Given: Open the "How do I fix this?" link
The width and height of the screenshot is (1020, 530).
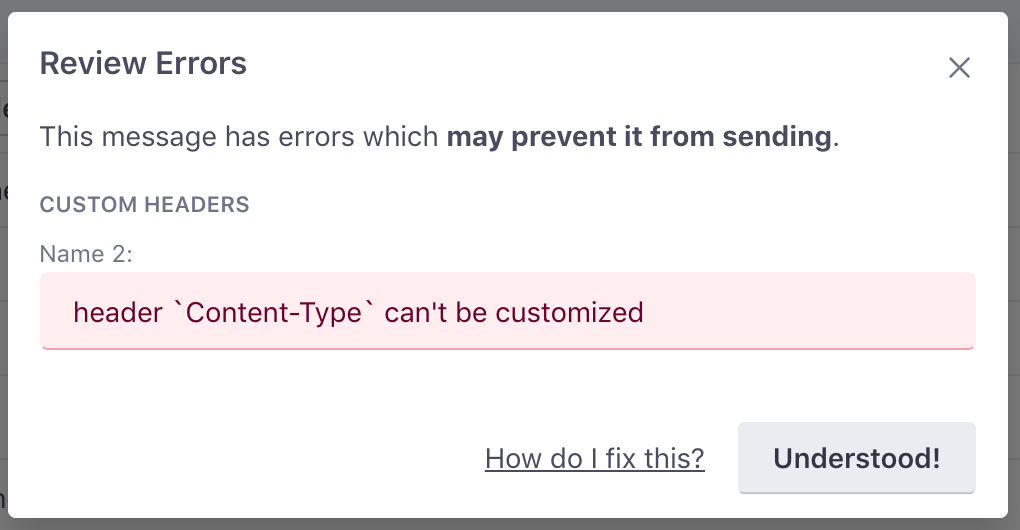Looking at the screenshot, I should (594, 459).
